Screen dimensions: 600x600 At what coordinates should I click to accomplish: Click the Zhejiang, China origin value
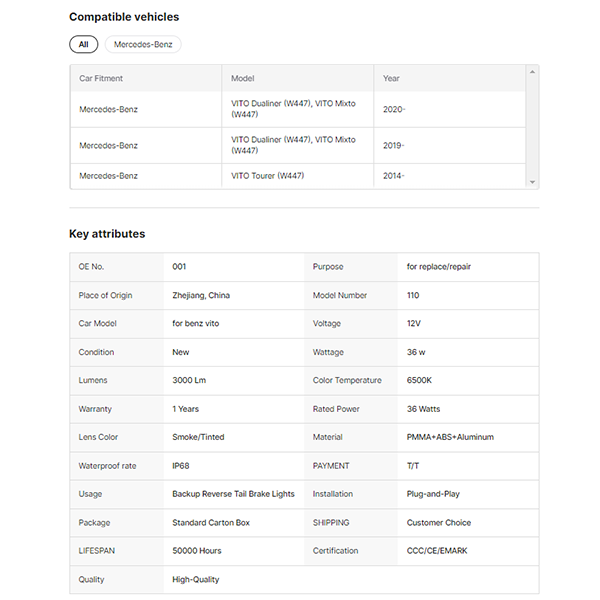point(201,296)
